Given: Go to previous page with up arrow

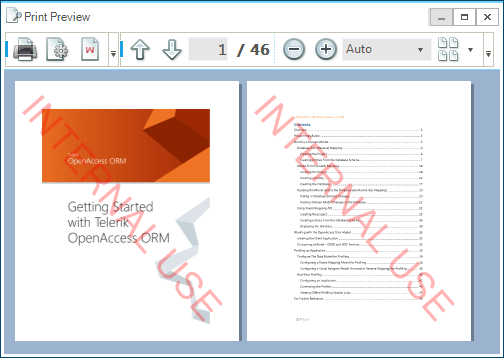Looking at the screenshot, I should [140, 50].
